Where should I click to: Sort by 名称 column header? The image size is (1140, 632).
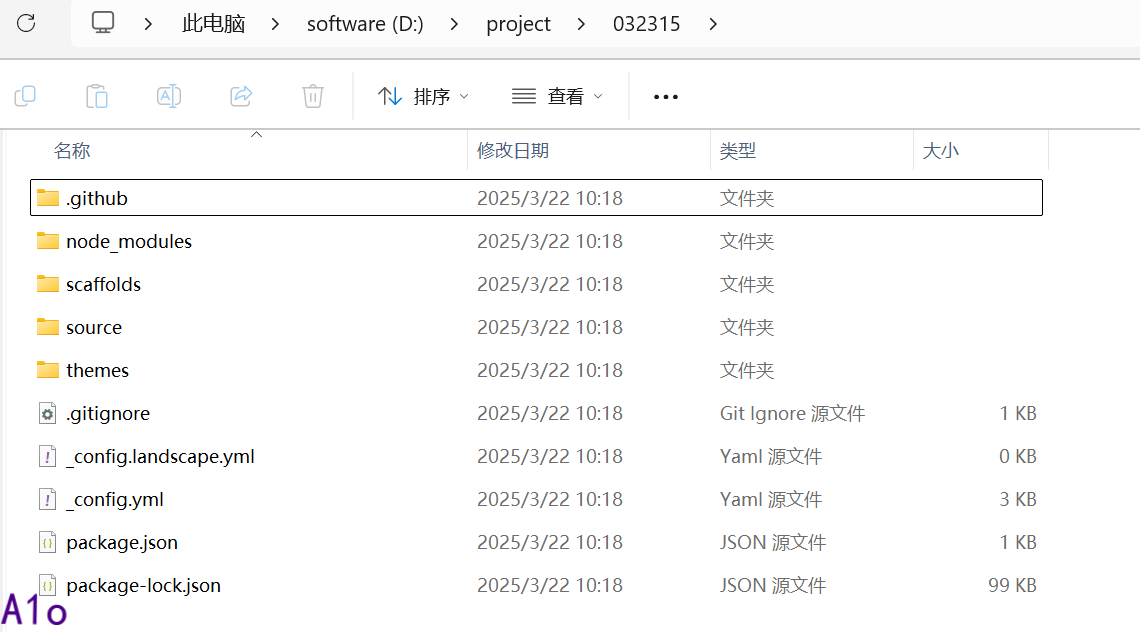pyautogui.click(x=72, y=151)
